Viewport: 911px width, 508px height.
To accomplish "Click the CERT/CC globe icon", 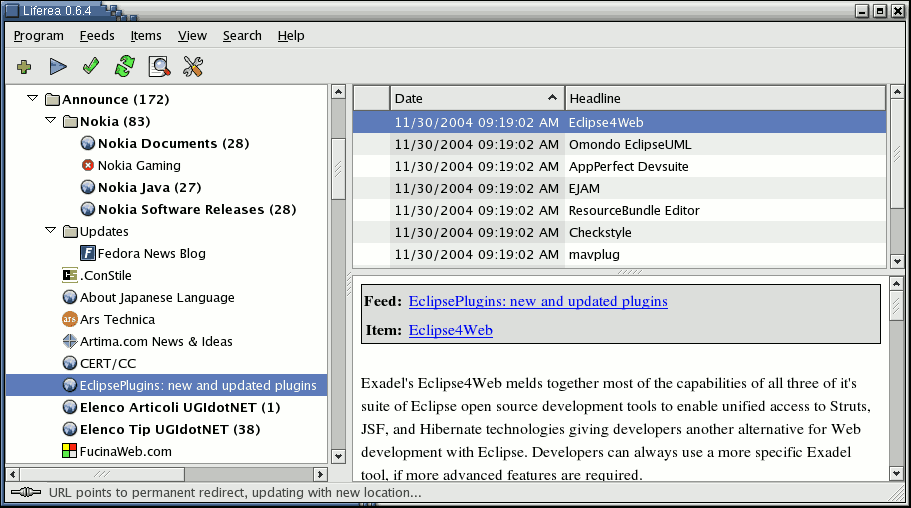I will [70, 363].
